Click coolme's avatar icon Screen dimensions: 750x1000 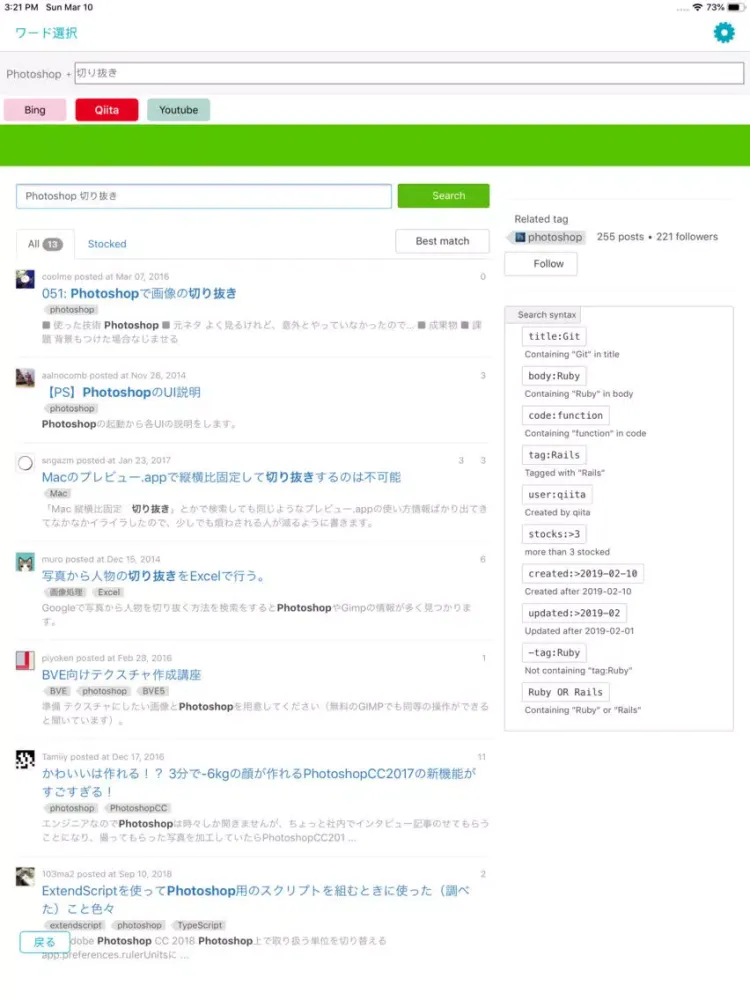(25, 279)
